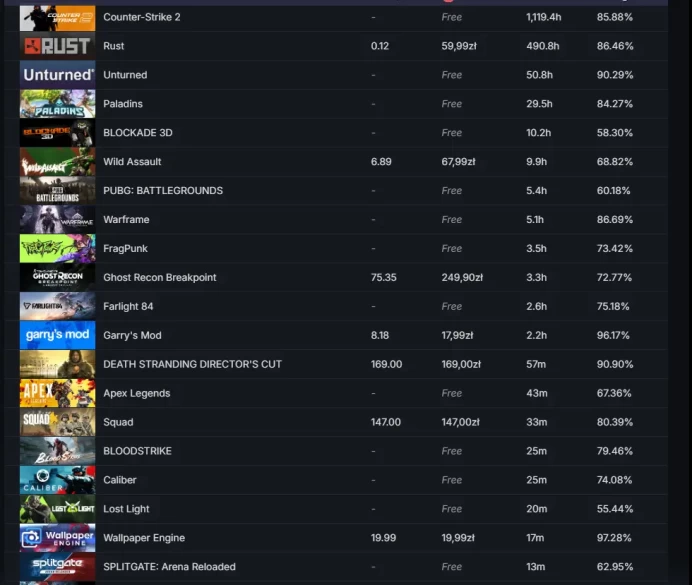Open the Warframe title link
Image resolution: width=692 pixels, height=585 pixels.
126,219
